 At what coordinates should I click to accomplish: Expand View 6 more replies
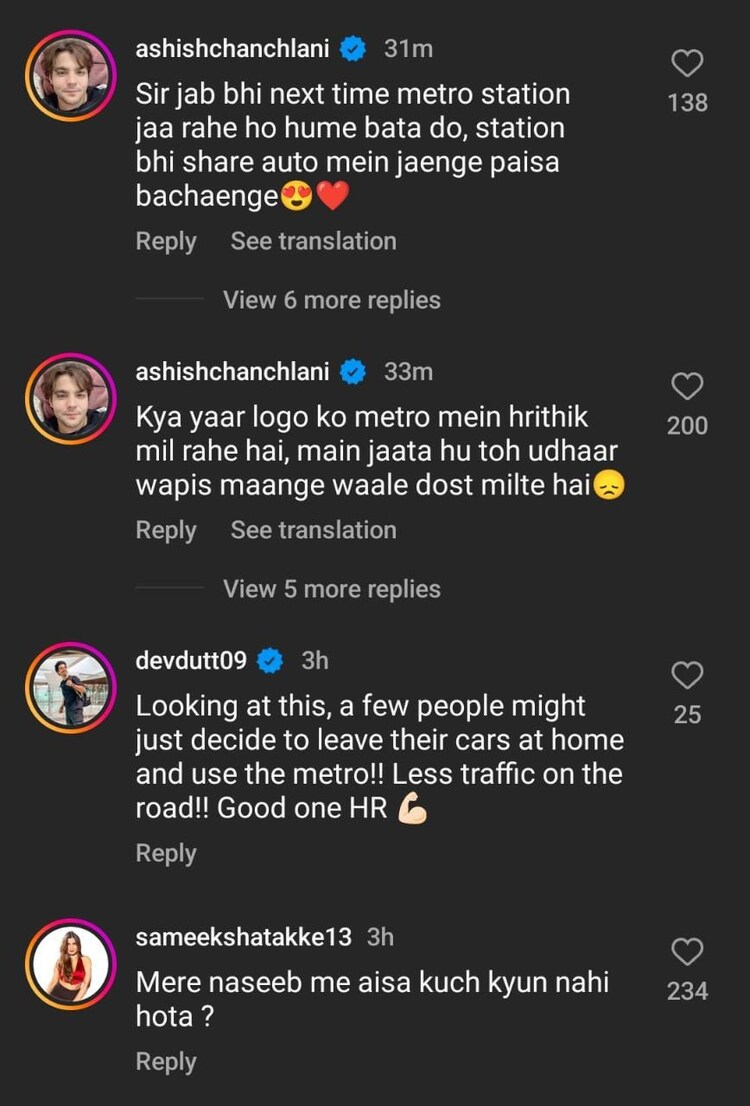pyautogui.click(x=331, y=300)
